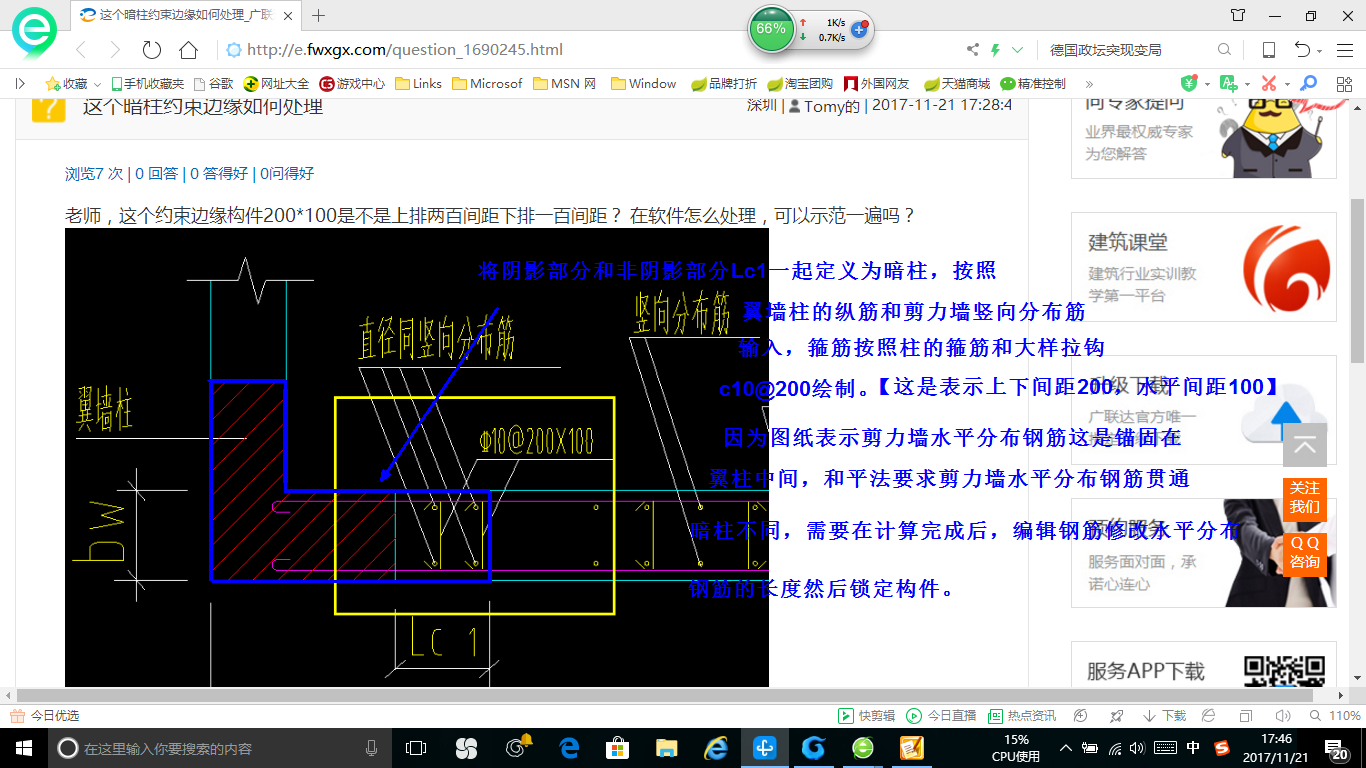Click the CAD drawing image
Screen dimensions: 1366x768
coord(417,457)
